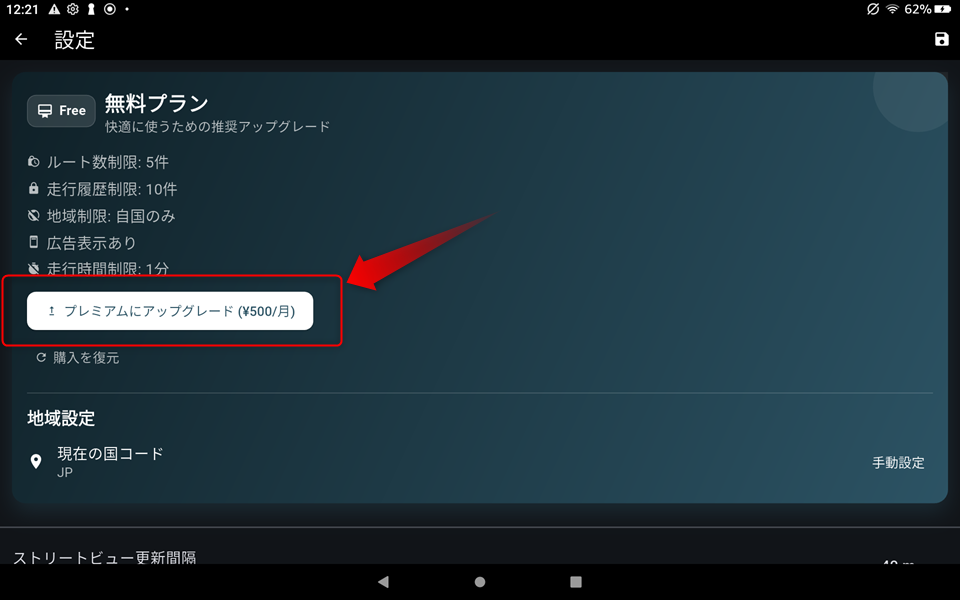The image size is (960, 600).
Task: Tap the Android recents square button
Action: 576,581
